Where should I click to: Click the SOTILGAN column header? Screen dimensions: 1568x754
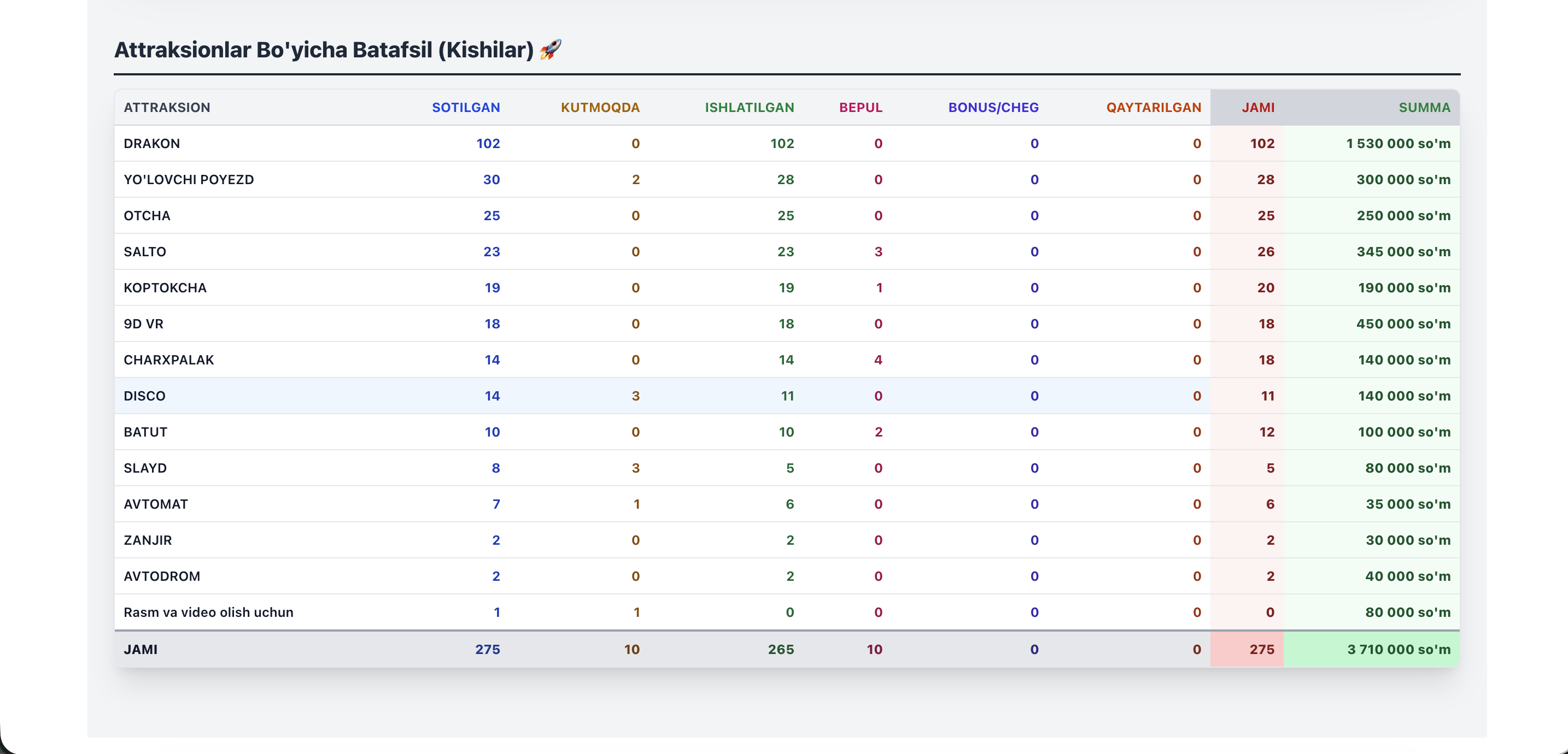[x=466, y=108]
